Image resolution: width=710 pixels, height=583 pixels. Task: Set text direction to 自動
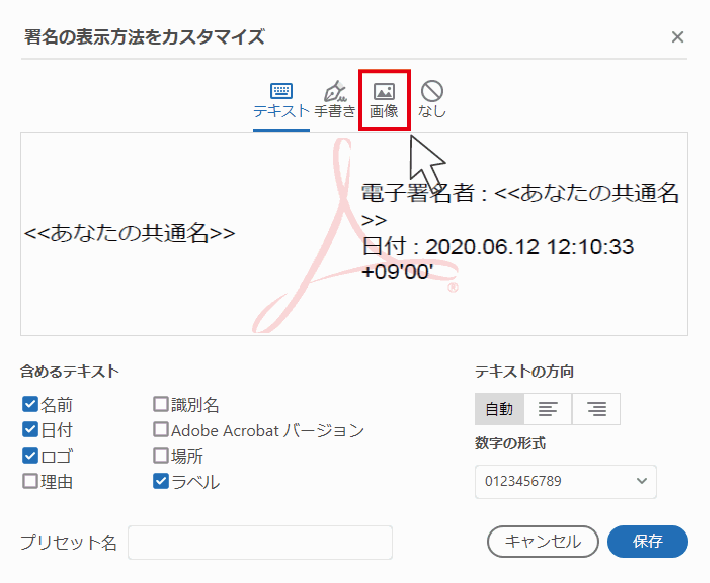tap(499, 409)
